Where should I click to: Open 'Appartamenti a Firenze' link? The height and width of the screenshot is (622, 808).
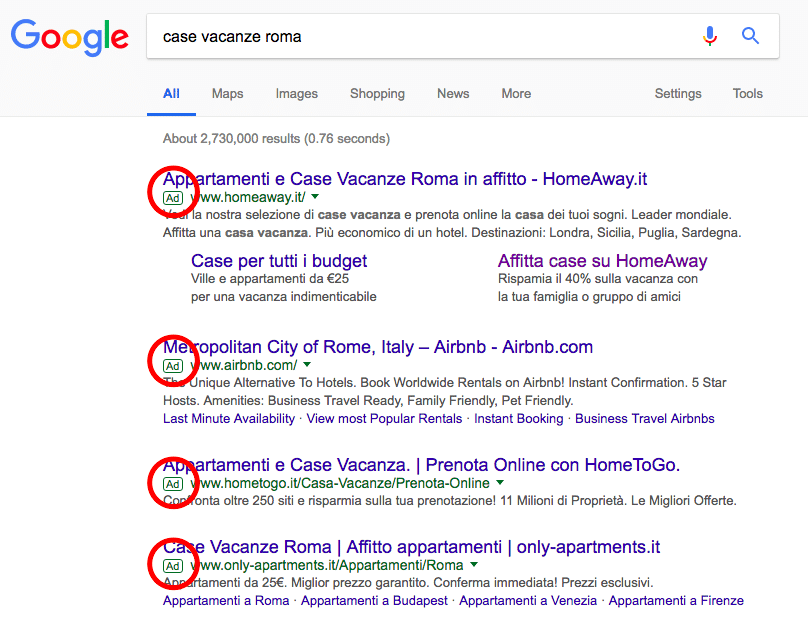coord(676,601)
